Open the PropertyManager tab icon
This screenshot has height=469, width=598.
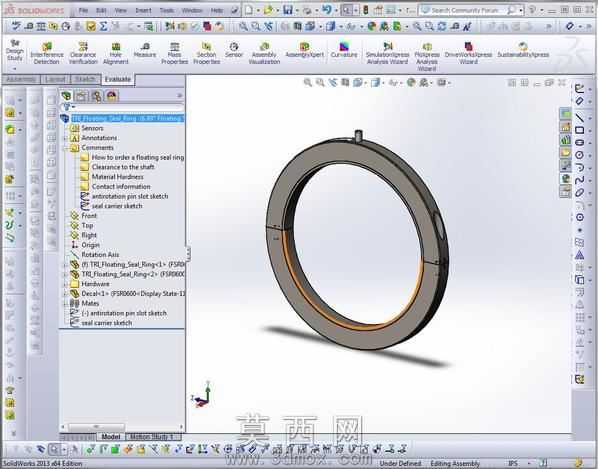pos(81,96)
